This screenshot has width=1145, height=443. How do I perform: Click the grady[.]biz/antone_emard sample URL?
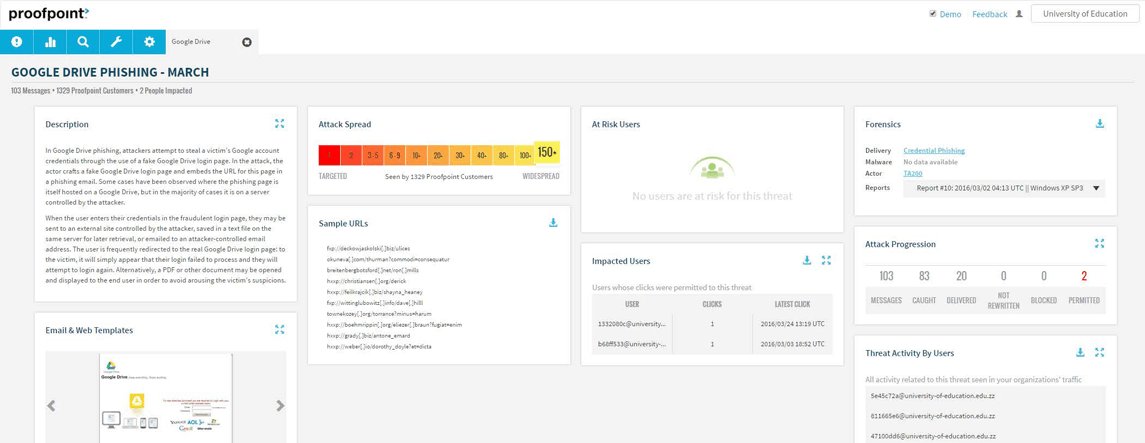(x=369, y=335)
